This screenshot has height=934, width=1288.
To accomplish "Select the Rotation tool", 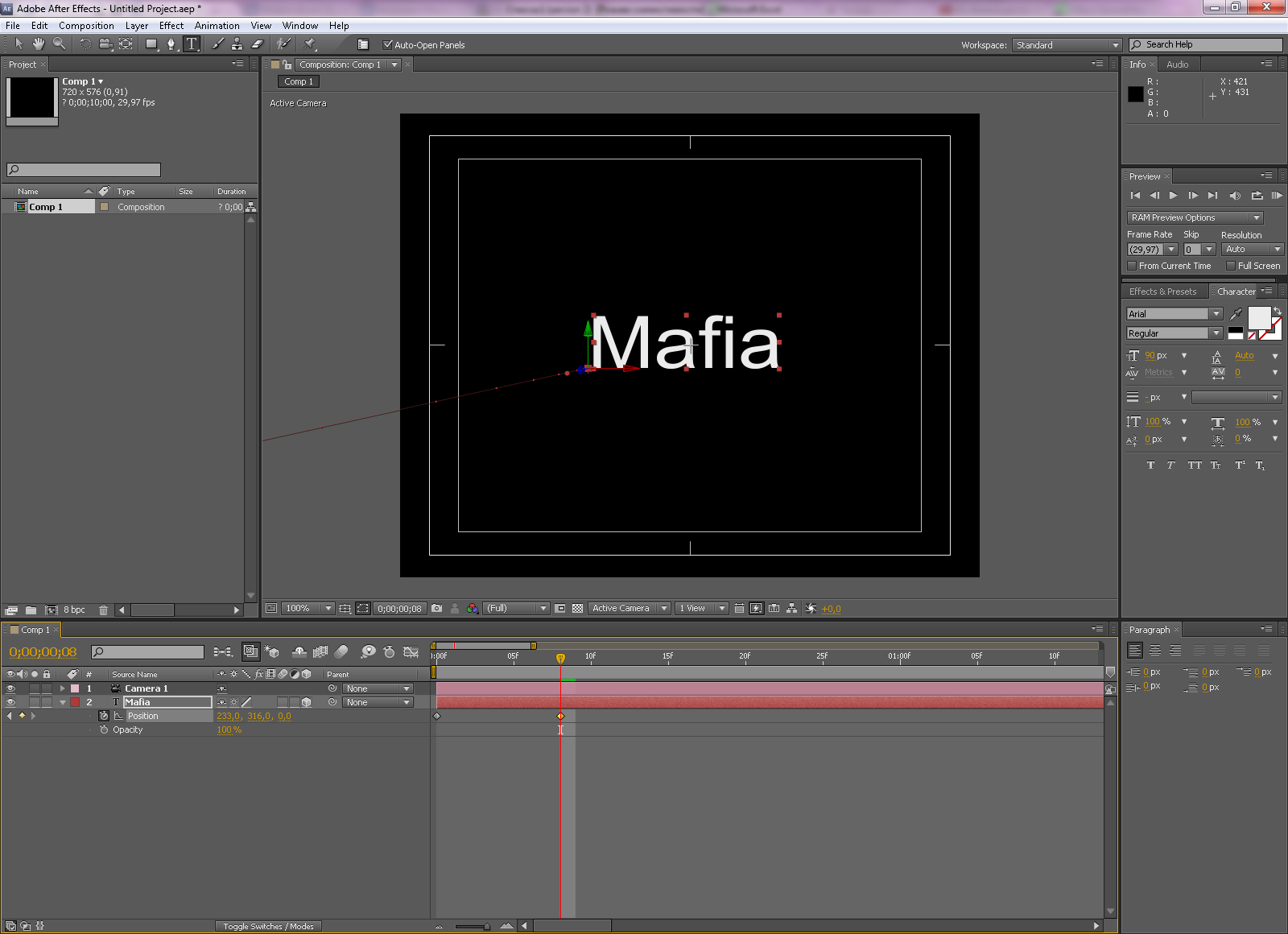I will coord(85,44).
